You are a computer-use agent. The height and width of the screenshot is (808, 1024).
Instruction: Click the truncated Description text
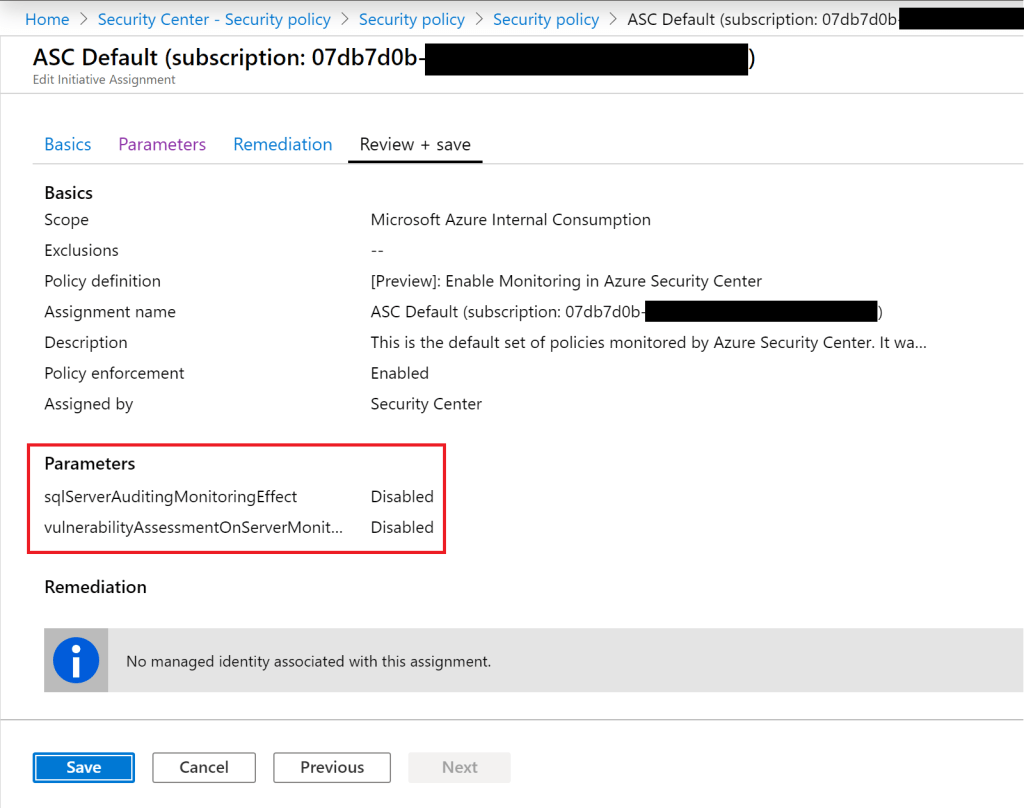pyautogui.click(x=648, y=342)
